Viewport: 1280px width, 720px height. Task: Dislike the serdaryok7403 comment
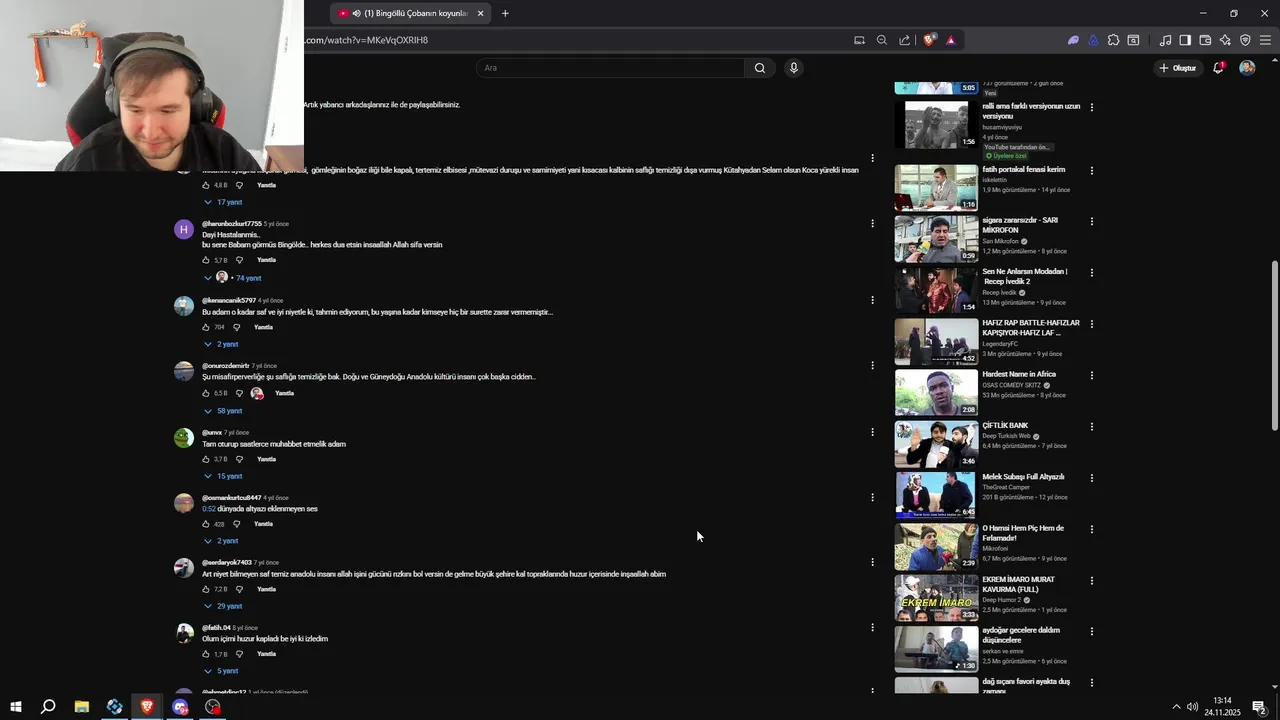[x=239, y=589]
